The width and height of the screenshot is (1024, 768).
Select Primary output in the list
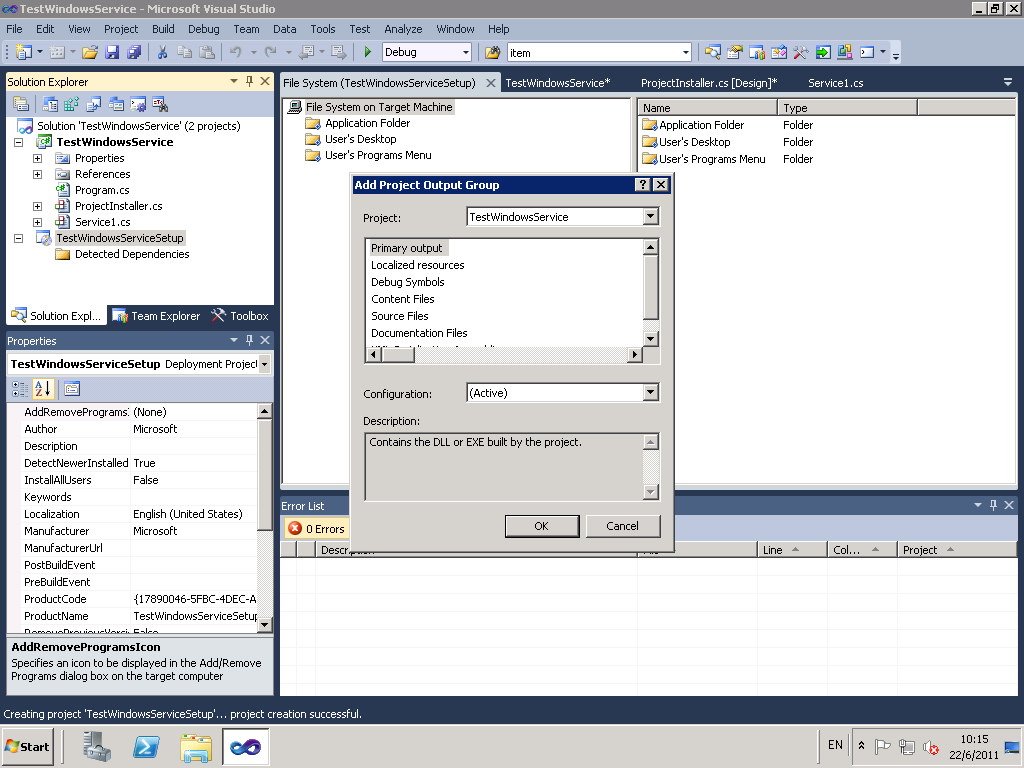(406, 248)
